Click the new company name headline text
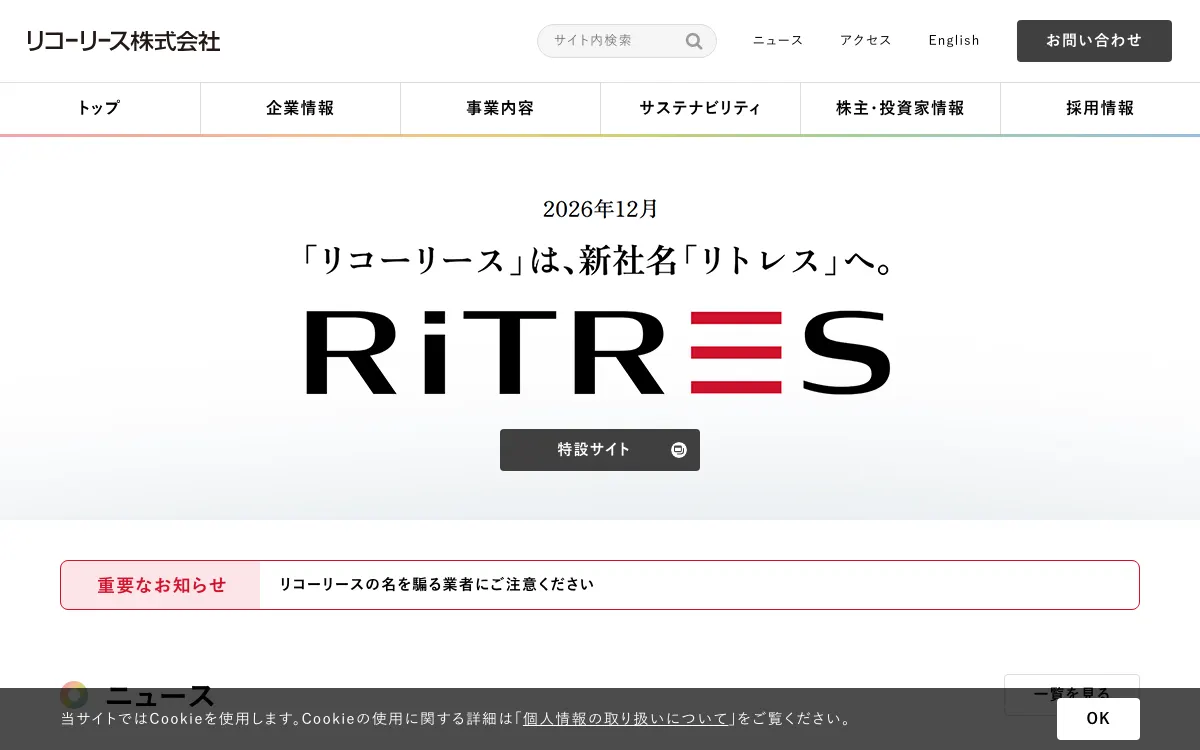 point(598,261)
